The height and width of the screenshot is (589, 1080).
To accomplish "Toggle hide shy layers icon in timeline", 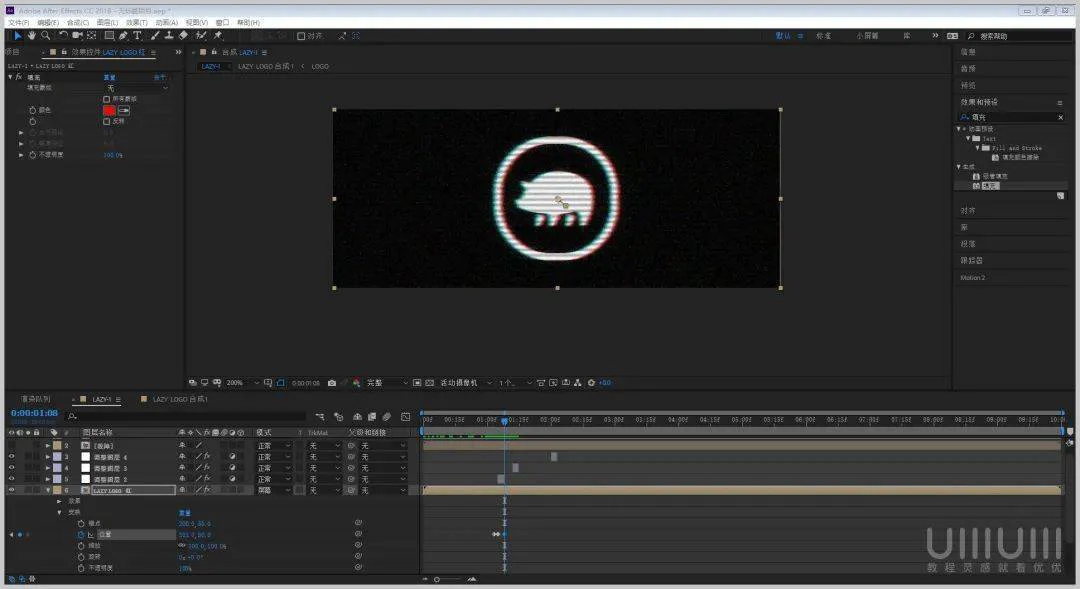I will click(357, 417).
